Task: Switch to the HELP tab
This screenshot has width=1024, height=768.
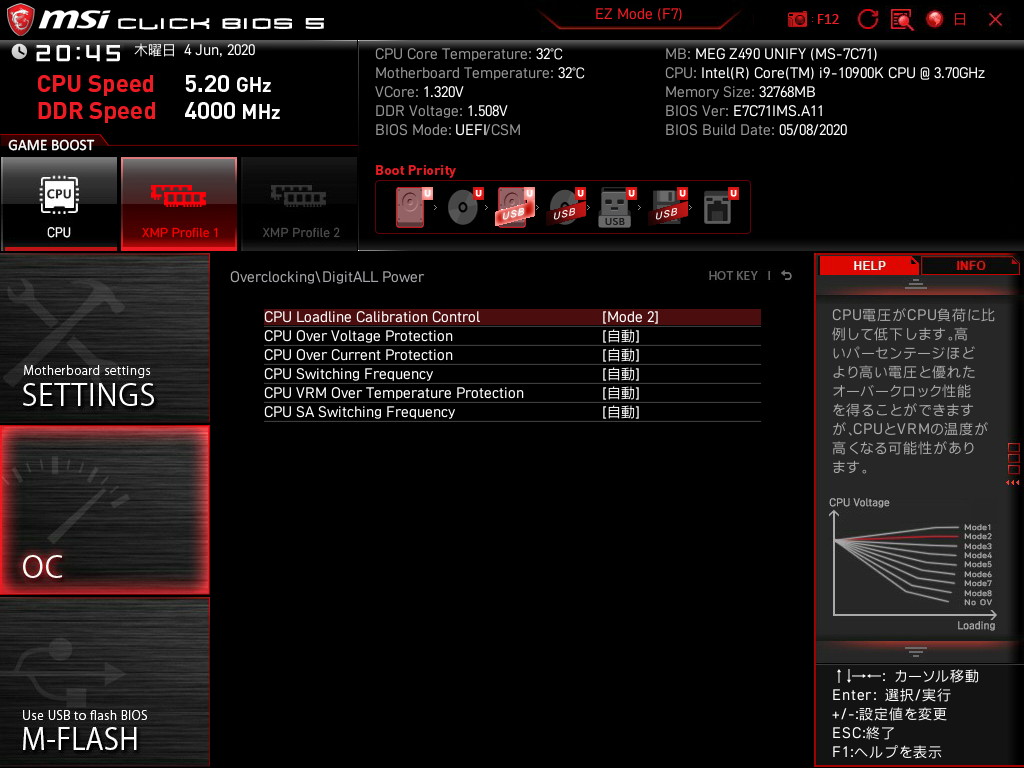Action: coord(869,266)
